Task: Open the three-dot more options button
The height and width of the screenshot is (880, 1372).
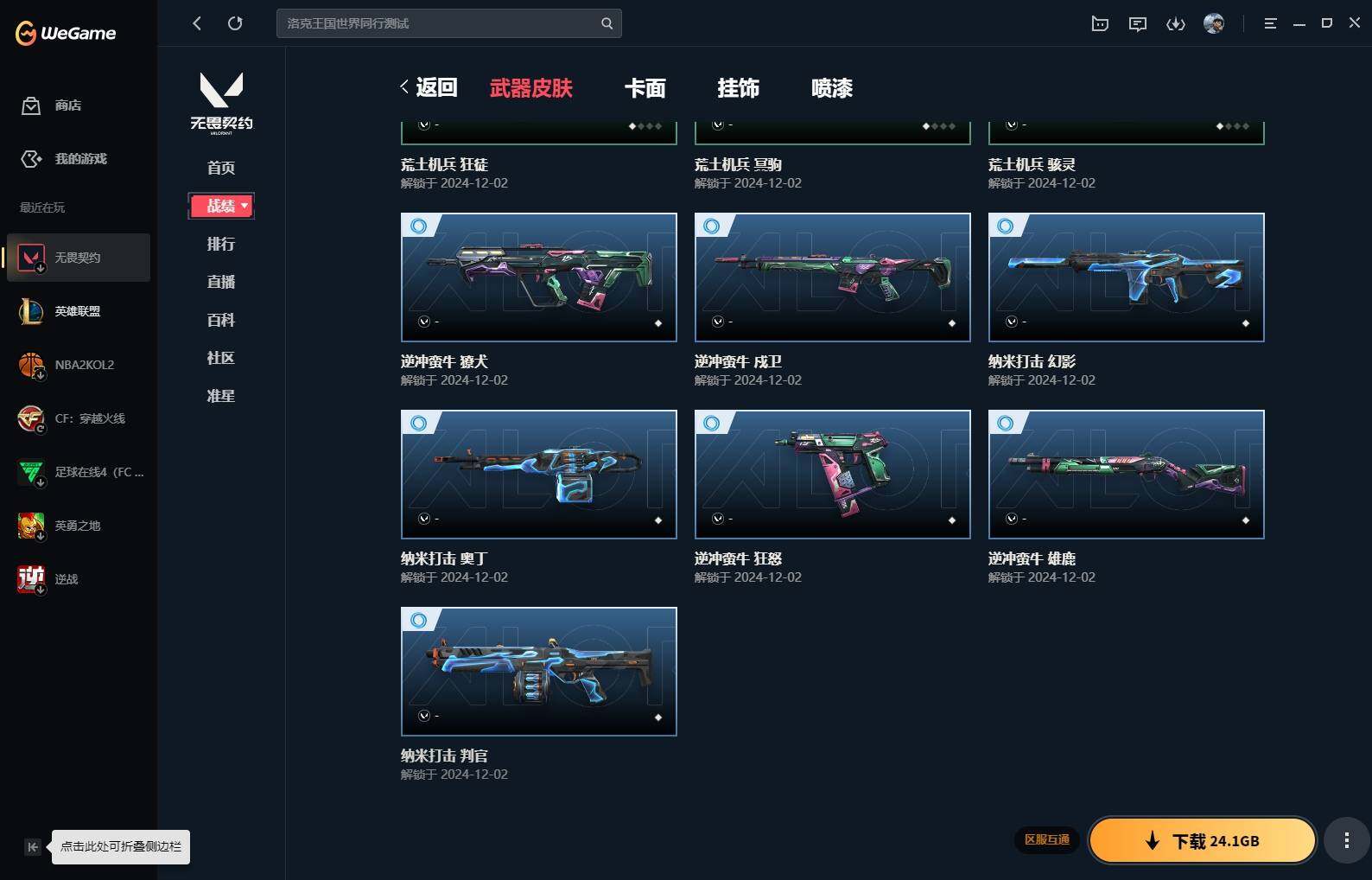Action: [x=1346, y=840]
